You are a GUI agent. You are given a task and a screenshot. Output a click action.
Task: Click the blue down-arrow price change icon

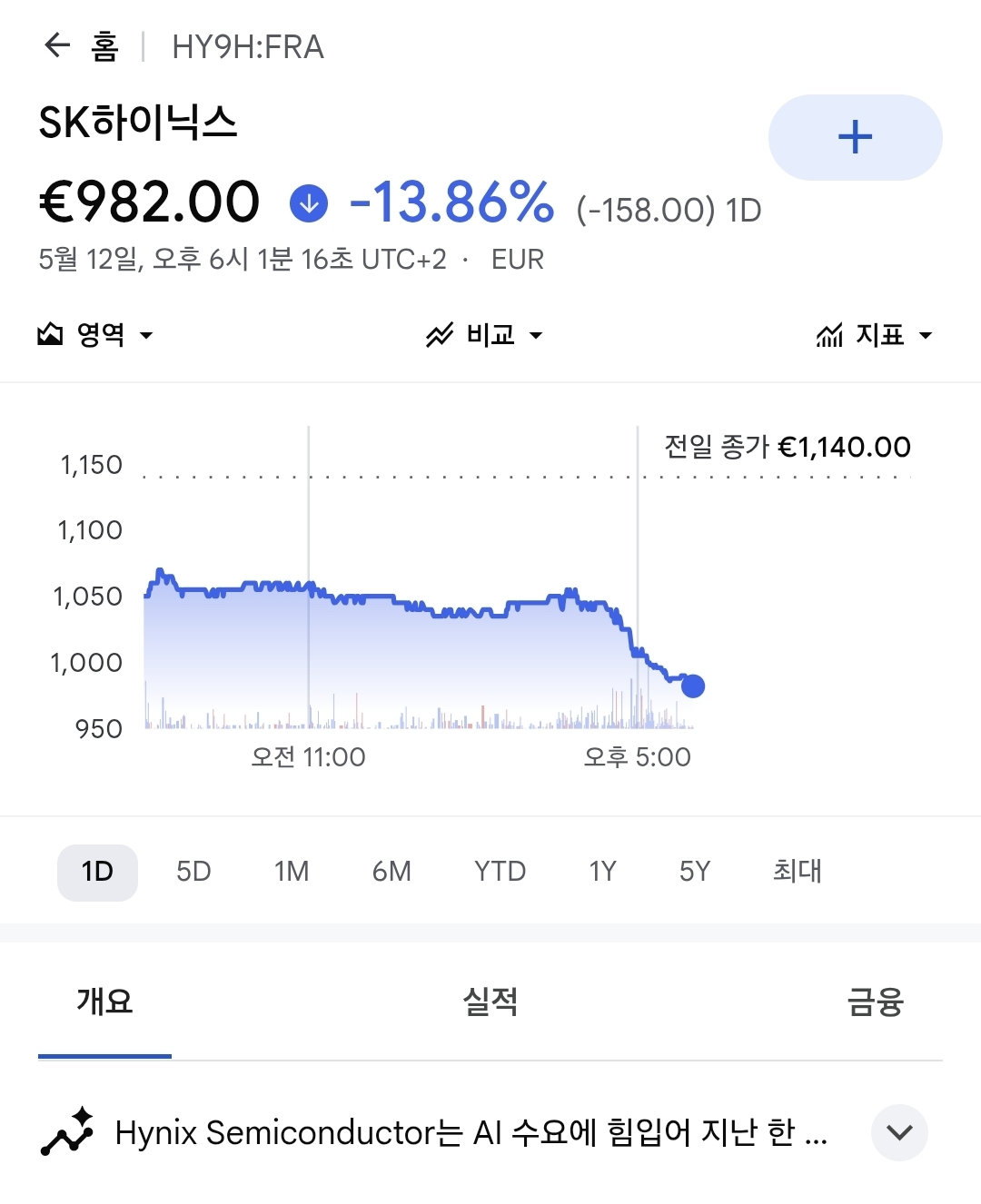click(309, 203)
